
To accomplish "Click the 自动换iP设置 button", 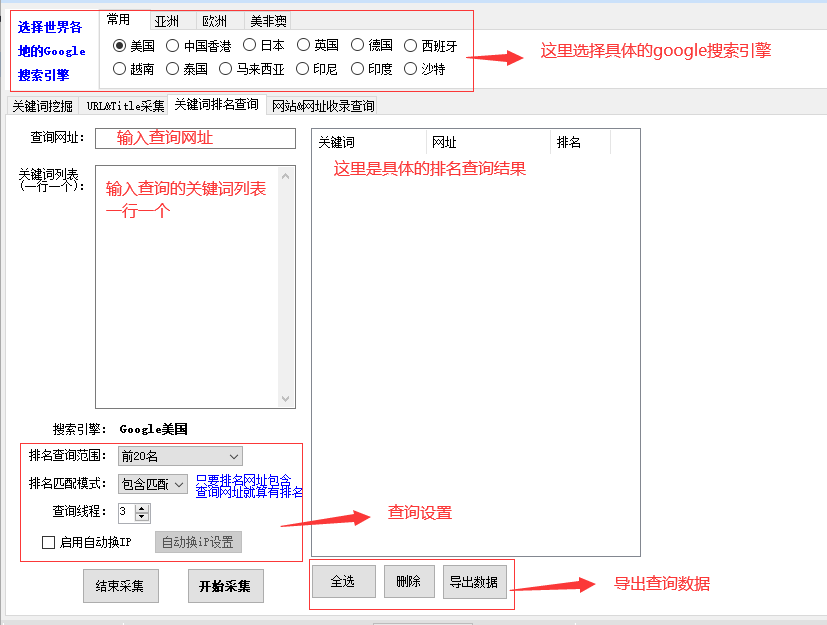I will pos(198,542).
